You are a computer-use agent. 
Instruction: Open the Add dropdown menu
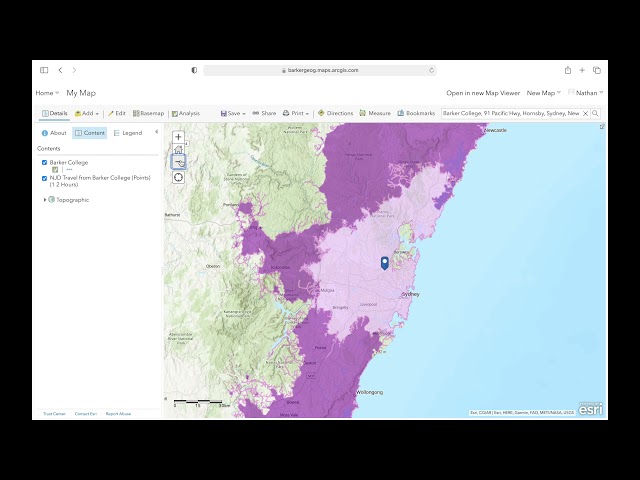click(x=87, y=113)
